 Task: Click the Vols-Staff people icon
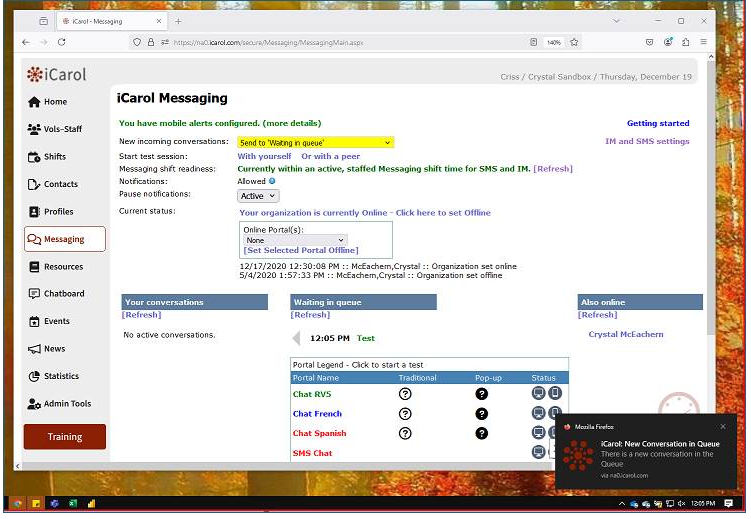click(34, 129)
